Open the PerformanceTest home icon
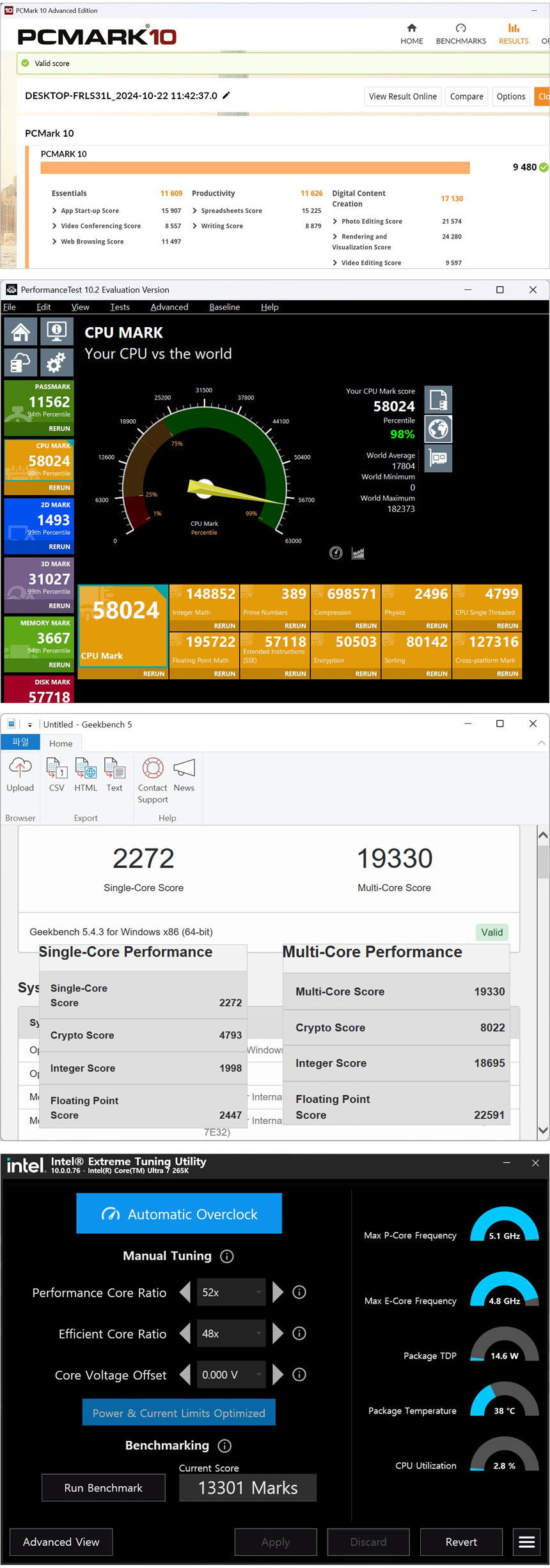The height and width of the screenshot is (1568, 550). point(20,332)
